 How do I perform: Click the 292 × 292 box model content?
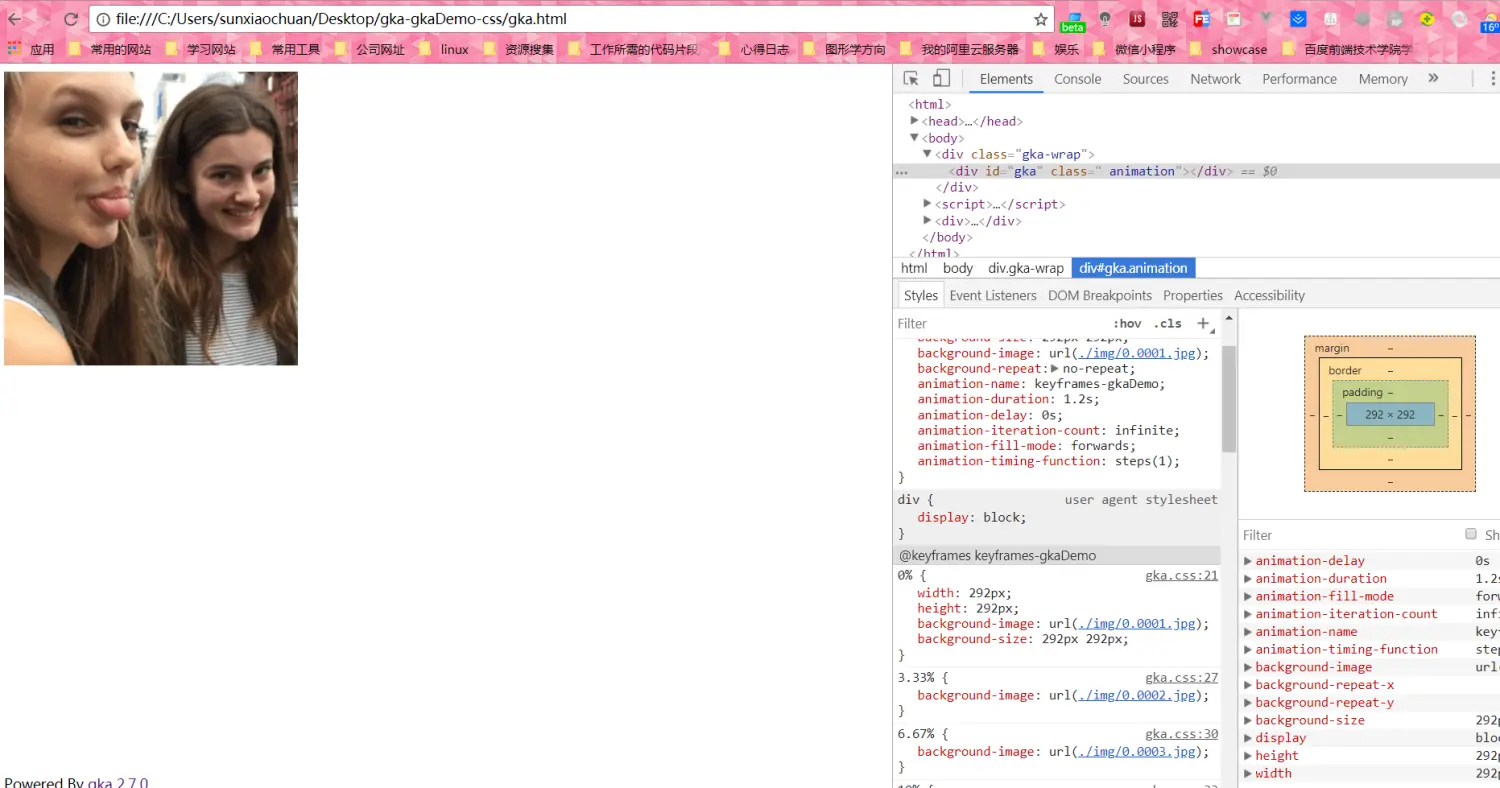coord(1390,414)
